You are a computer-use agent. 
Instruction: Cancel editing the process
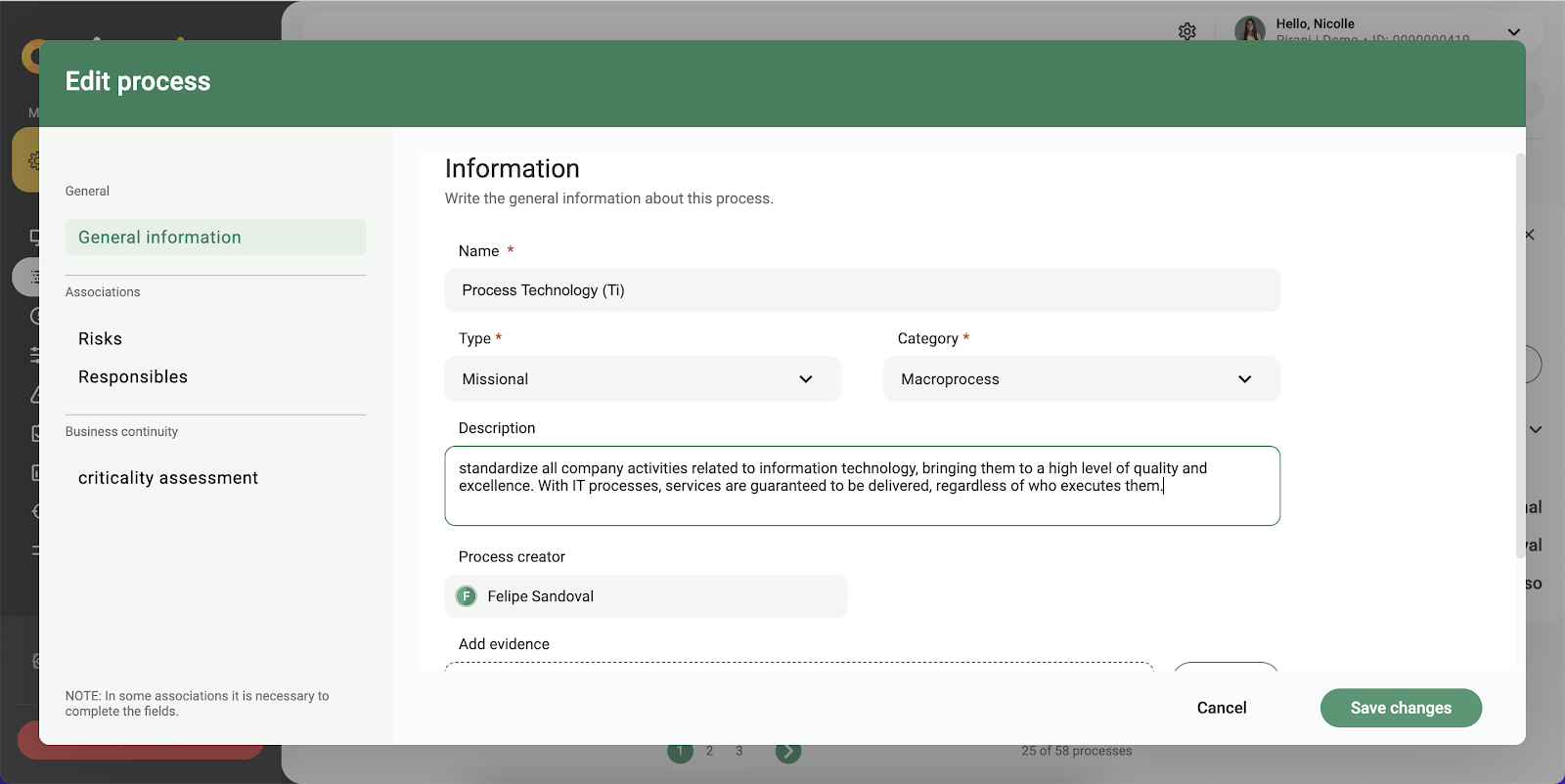(1221, 708)
